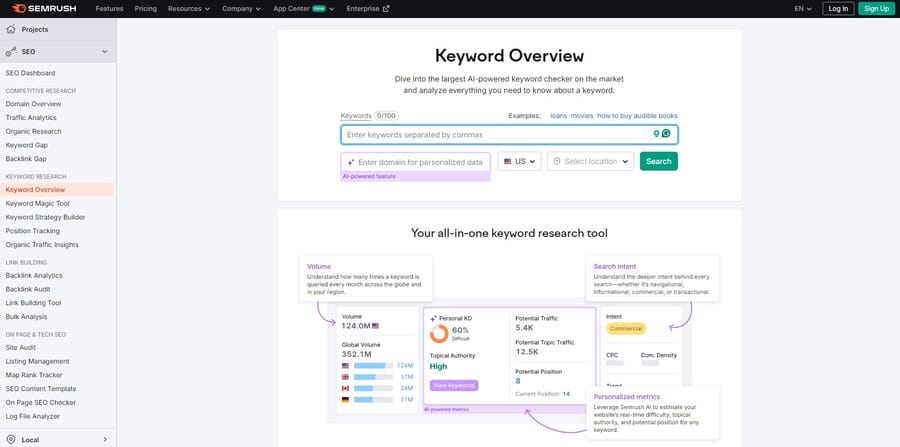This screenshot has width=900, height=447.
Task: Open Bulk Analysis in sidebar
Action: (x=26, y=317)
